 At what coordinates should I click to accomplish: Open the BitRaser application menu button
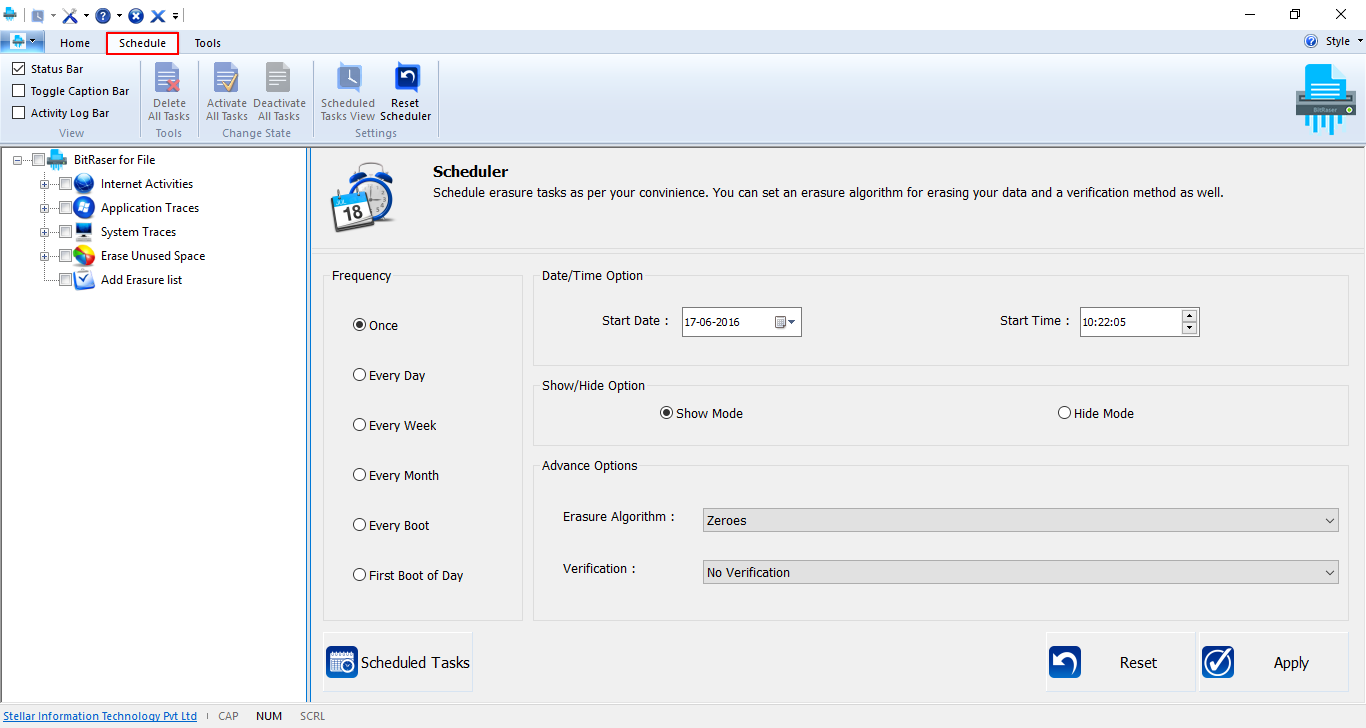click(x=23, y=42)
